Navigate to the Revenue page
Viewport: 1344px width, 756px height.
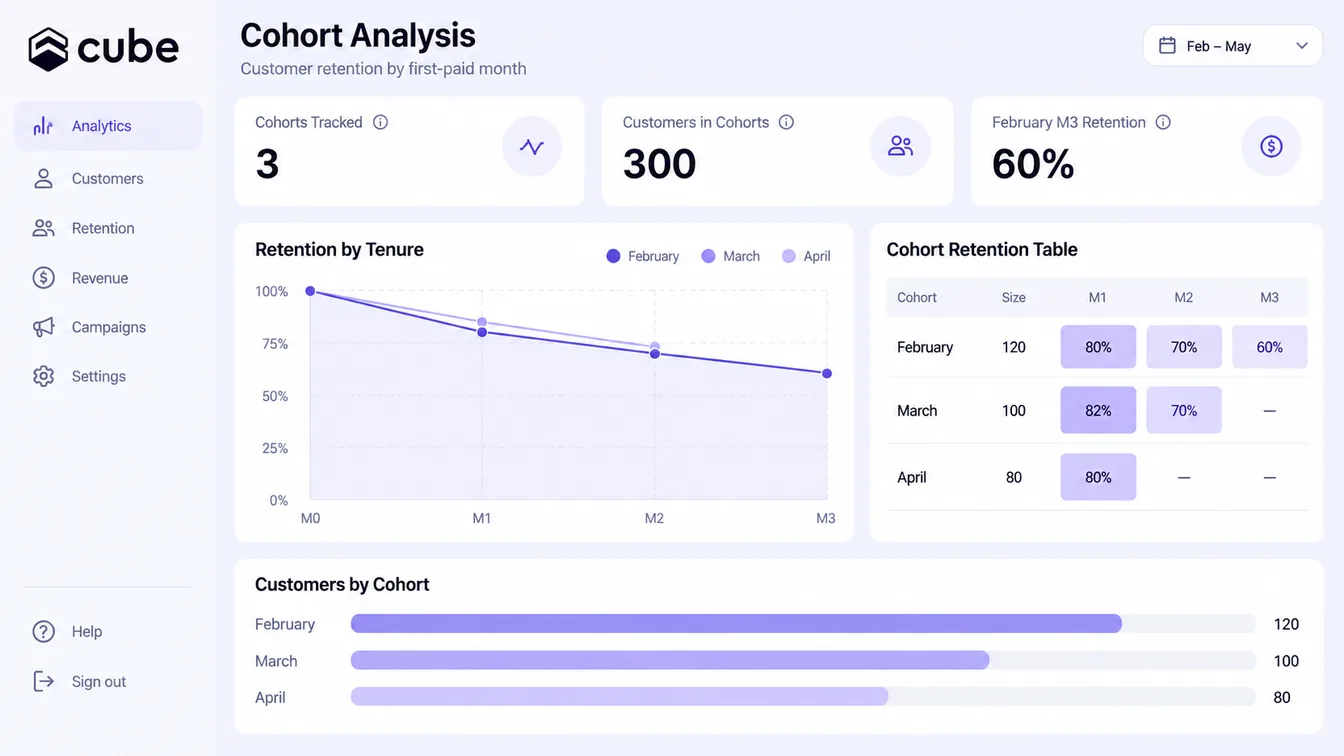click(100, 278)
